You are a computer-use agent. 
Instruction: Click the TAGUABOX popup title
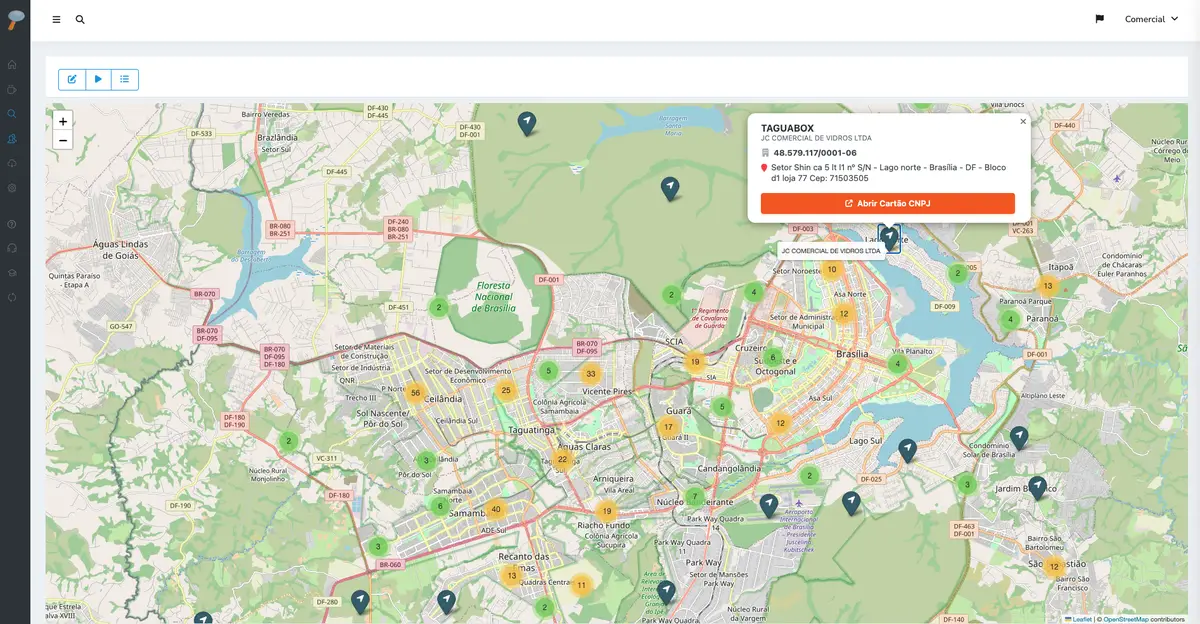coord(788,128)
